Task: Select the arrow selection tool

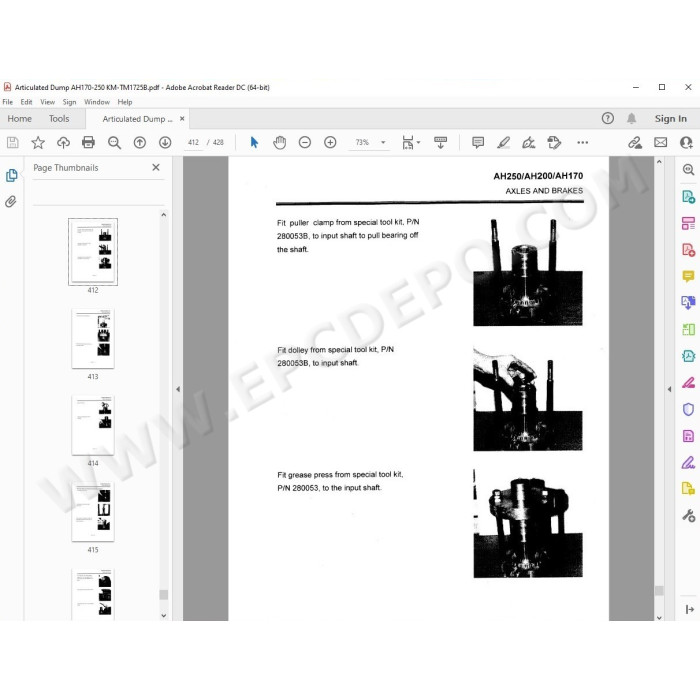Action: click(x=254, y=142)
